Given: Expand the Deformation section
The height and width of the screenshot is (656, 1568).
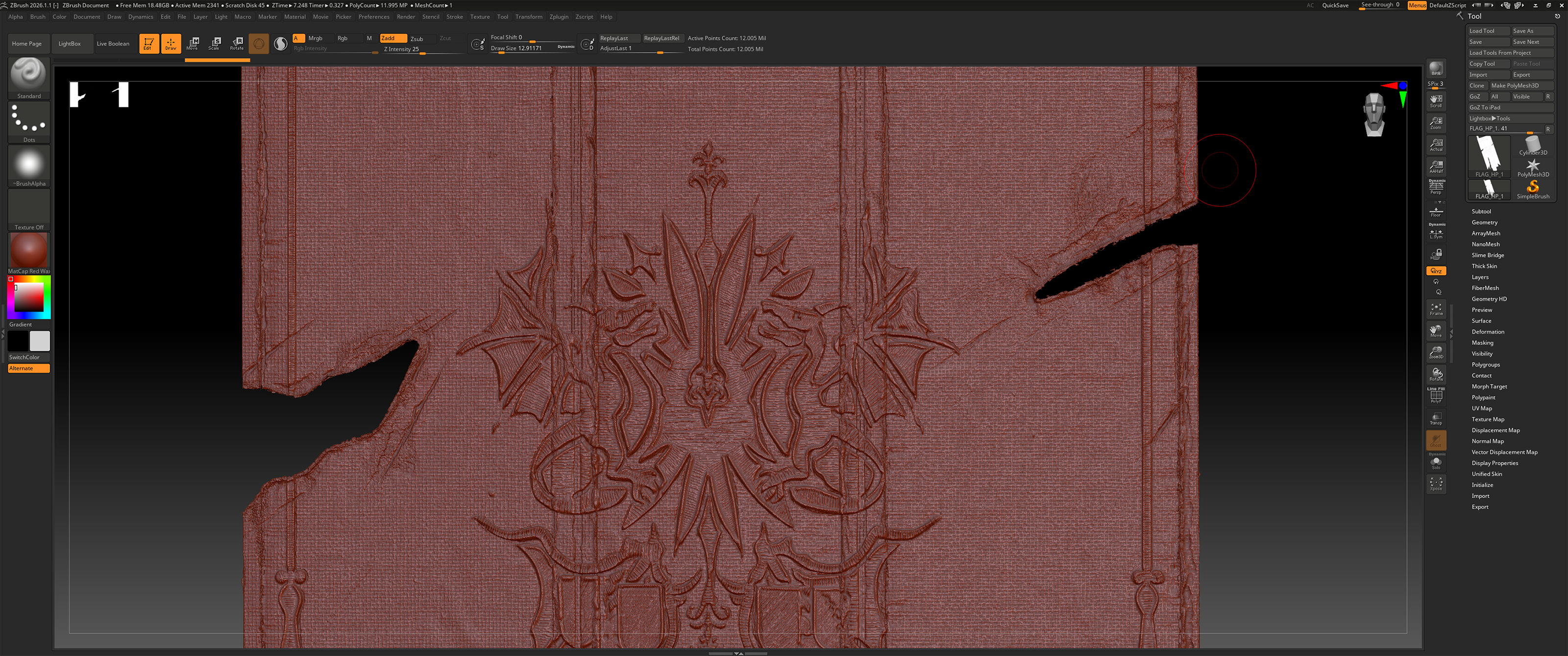Looking at the screenshot, I should click(x=1488, y=332).
